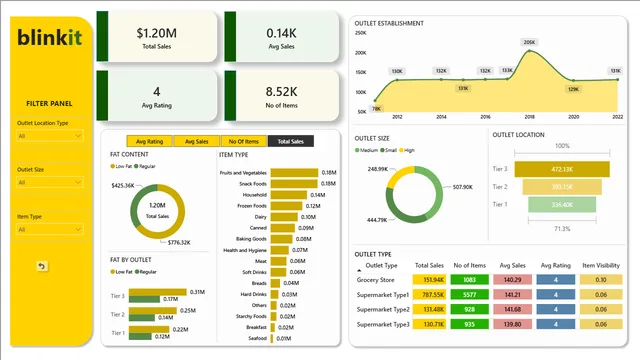Viewport: 640px width, 360px height.
Task: Click the Tier 1 Low Fat bar 0.22M
Action: (149, 329)
